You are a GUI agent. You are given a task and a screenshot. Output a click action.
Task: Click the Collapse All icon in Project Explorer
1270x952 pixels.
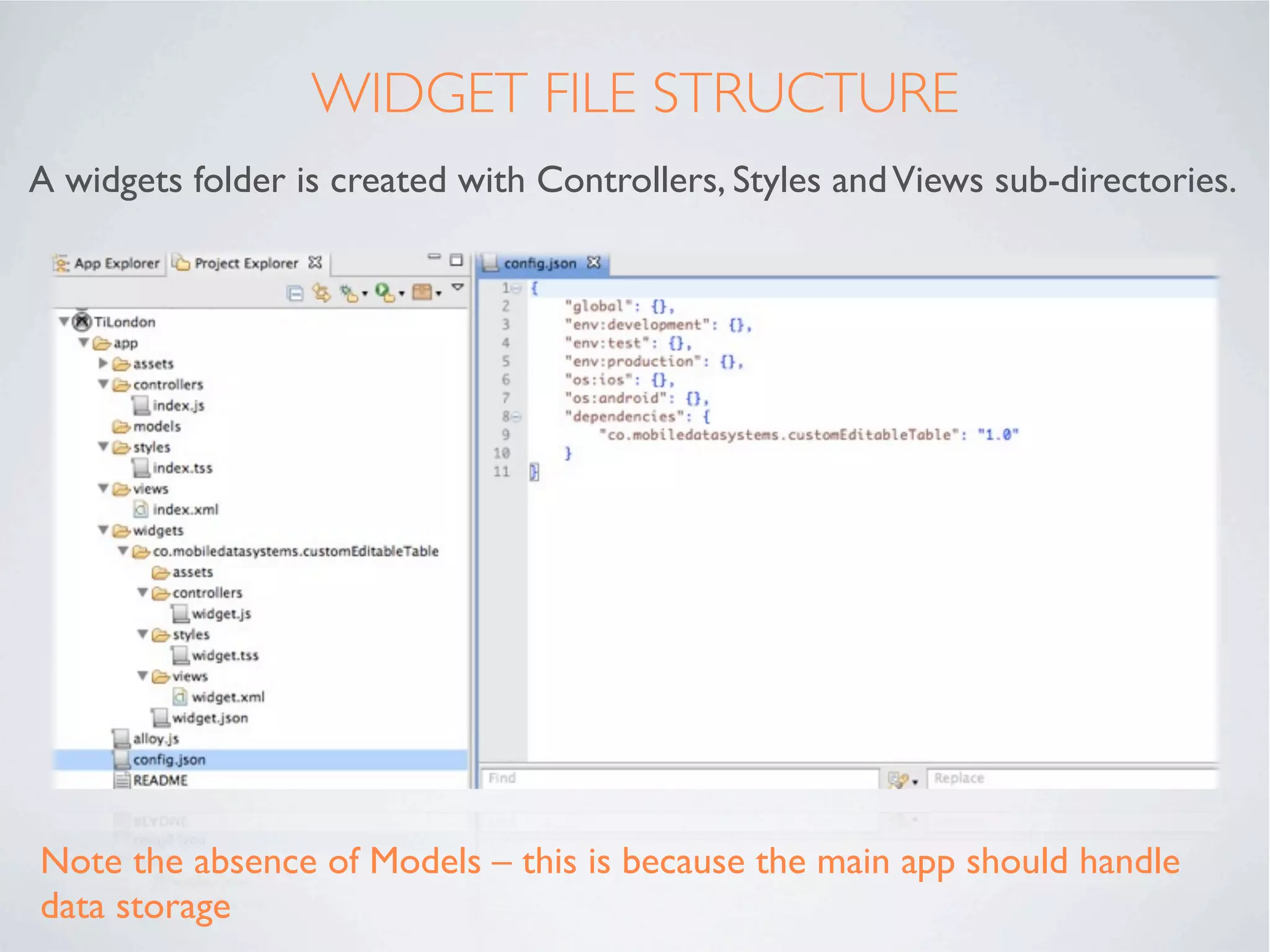point(296,293)
